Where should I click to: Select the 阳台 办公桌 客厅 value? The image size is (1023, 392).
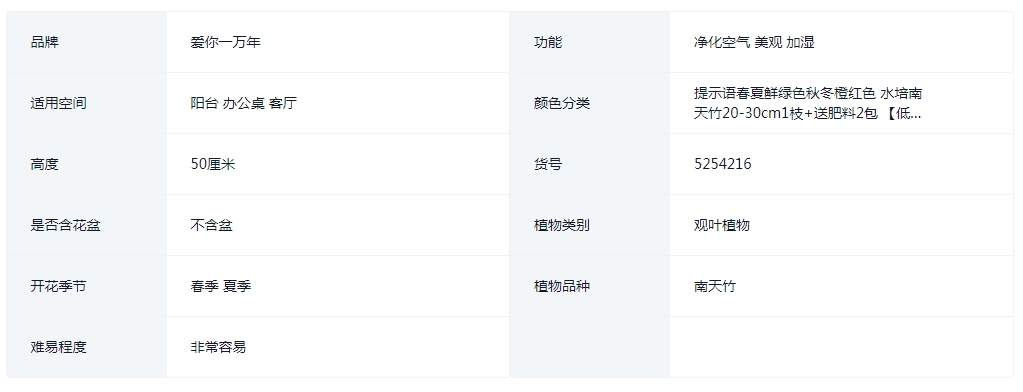(243, 103)
